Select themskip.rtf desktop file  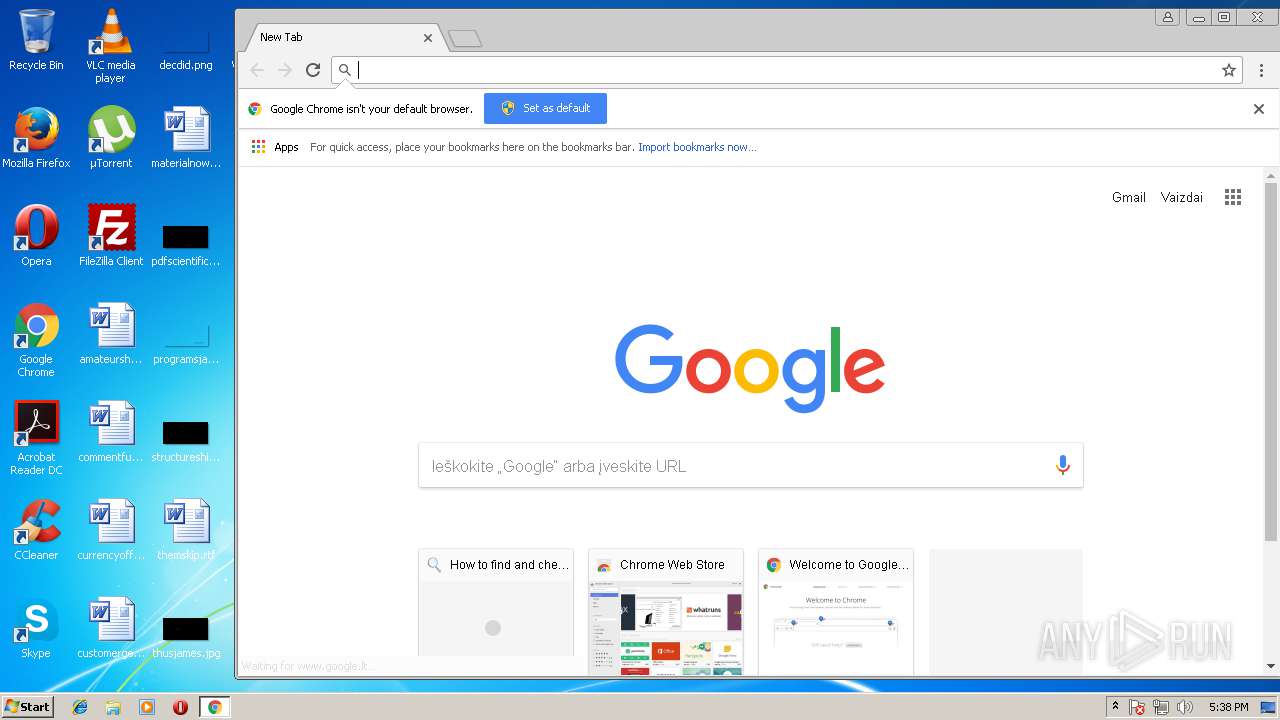point(186,530)
